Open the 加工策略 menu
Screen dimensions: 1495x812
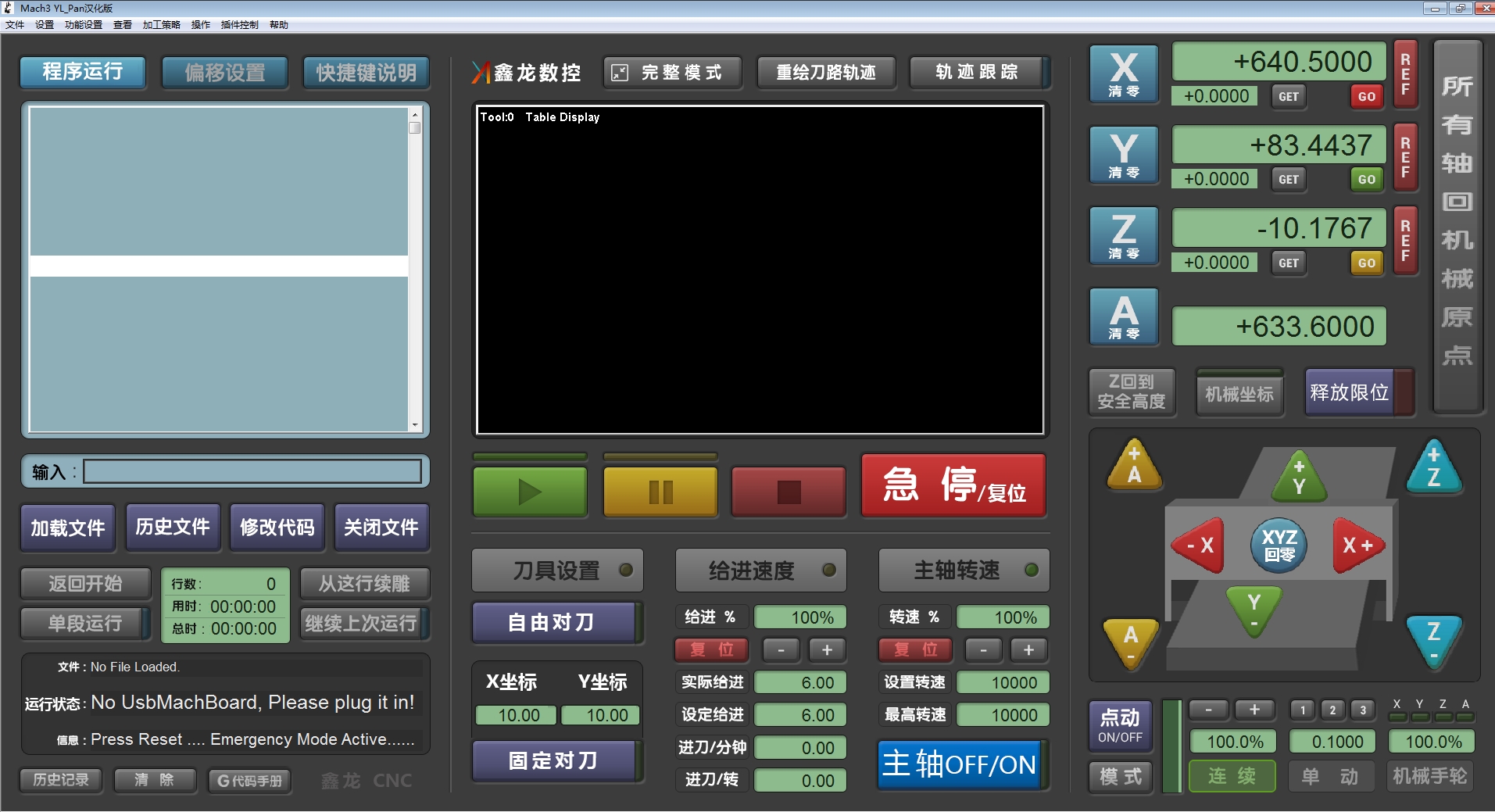click(162, 25)
